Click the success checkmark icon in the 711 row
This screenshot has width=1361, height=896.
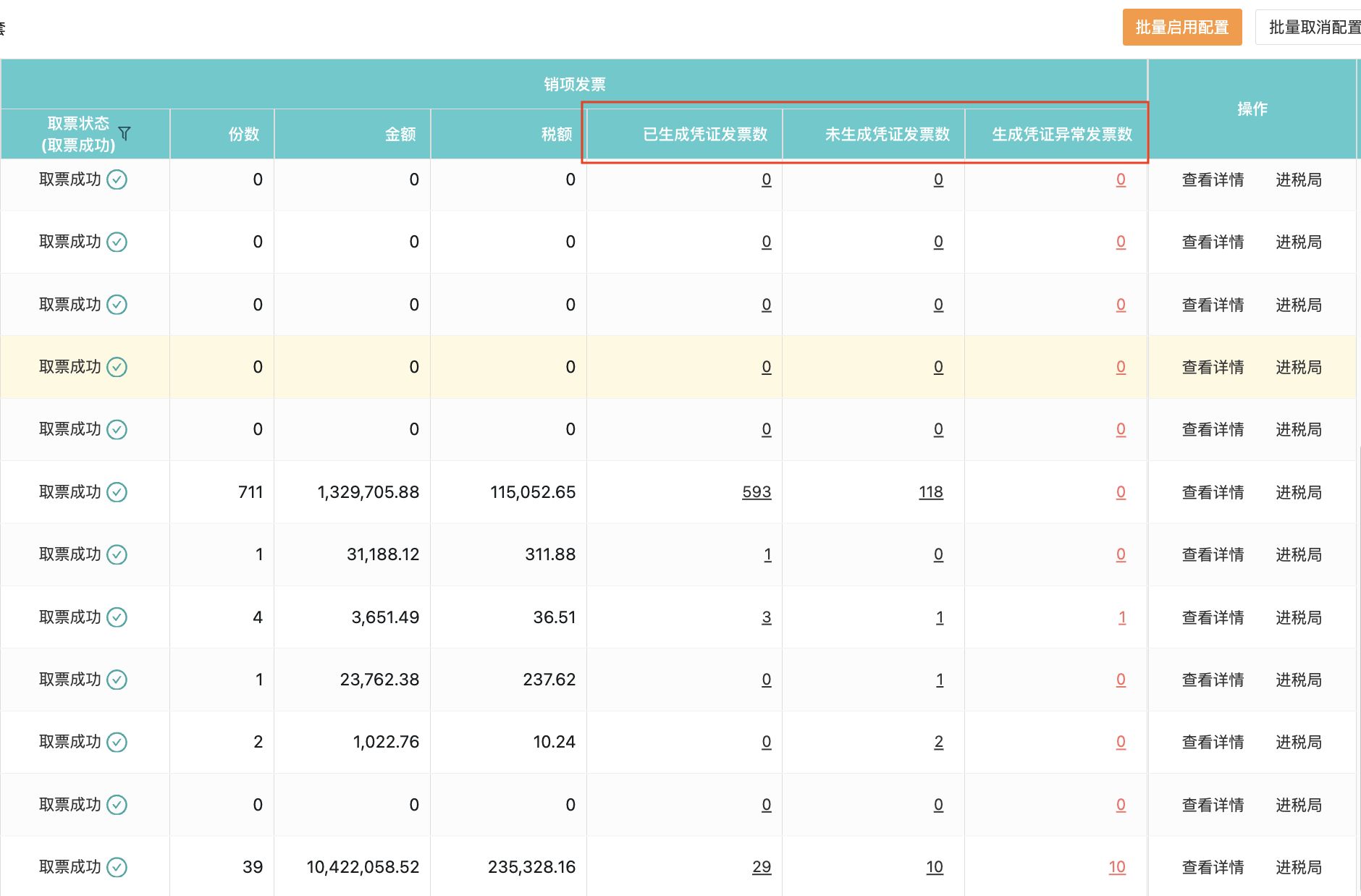point(117,492)
